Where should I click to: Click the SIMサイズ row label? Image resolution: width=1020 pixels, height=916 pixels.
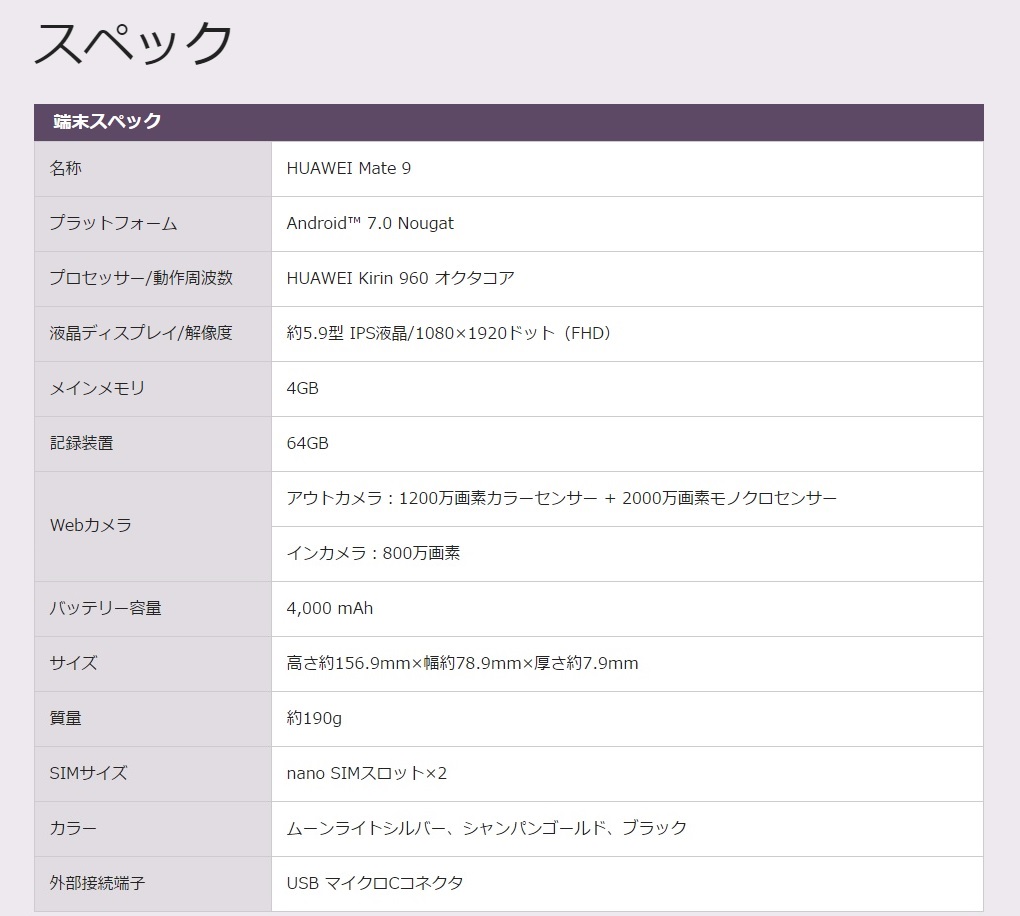pos(88,773)
